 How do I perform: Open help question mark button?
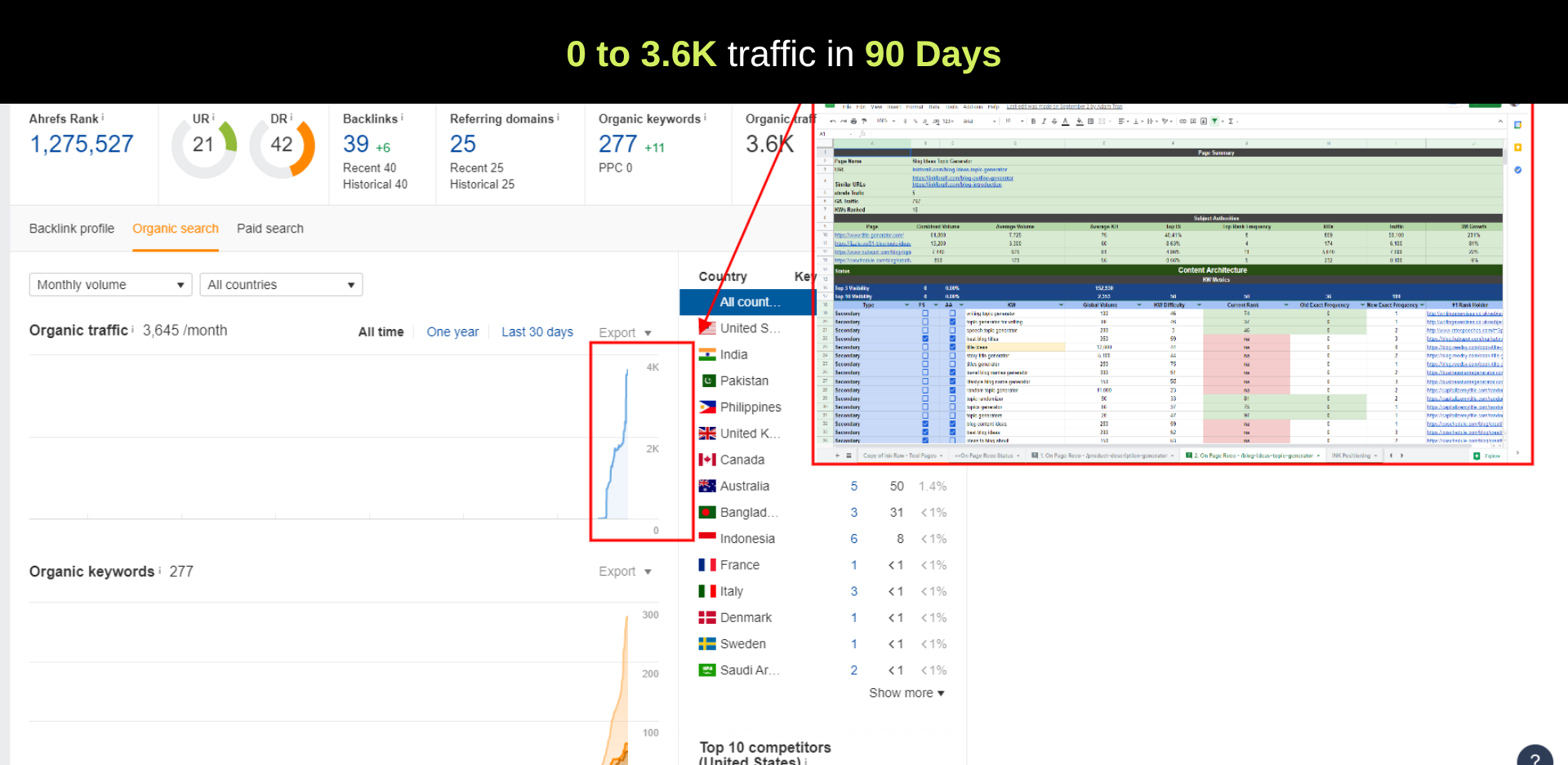pyautogui.click(x=1535, y=758)
